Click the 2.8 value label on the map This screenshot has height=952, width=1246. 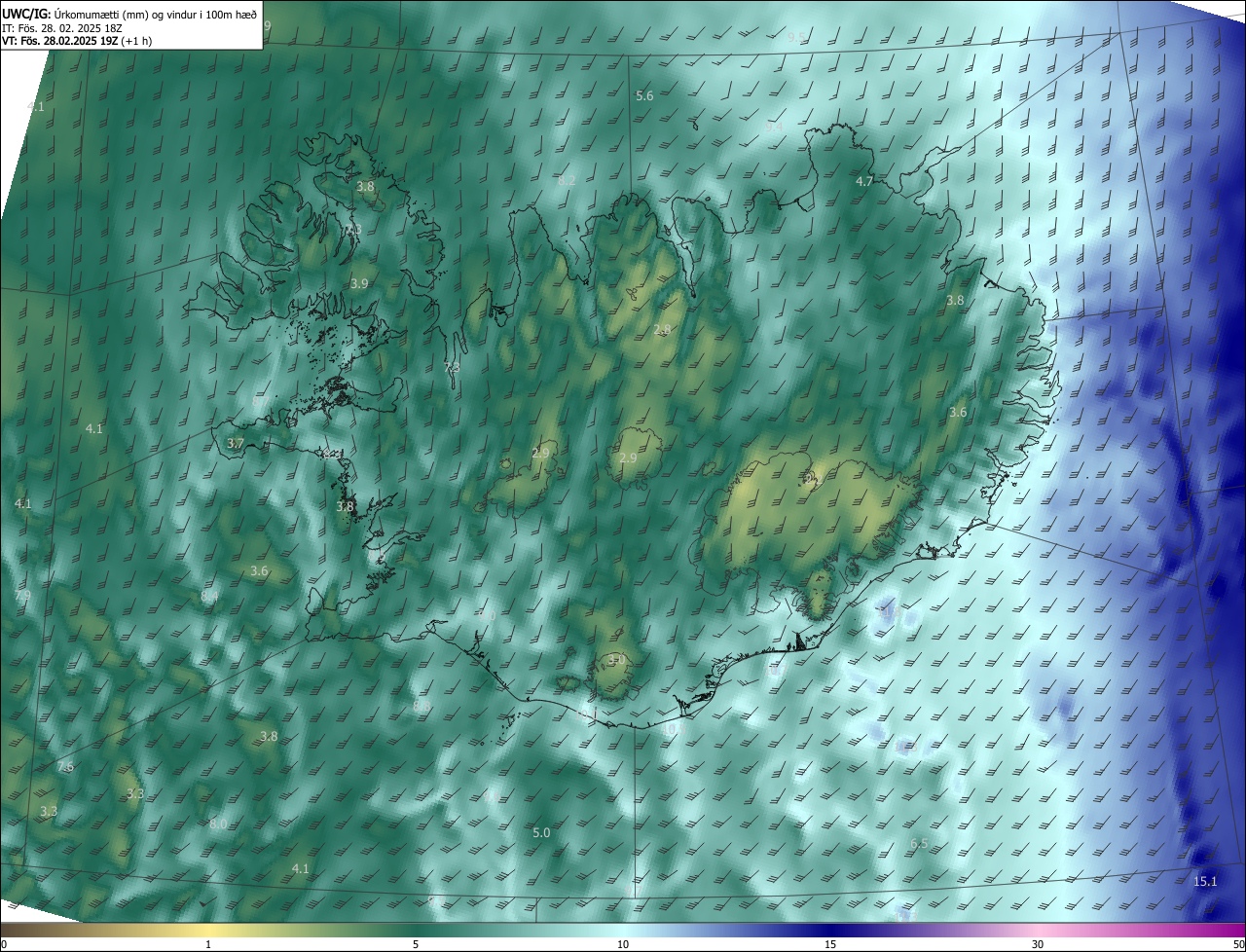point(662,330)
